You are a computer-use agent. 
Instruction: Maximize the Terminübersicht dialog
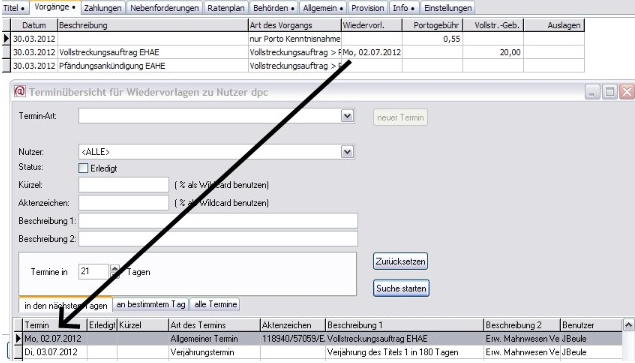coord(609,92)
